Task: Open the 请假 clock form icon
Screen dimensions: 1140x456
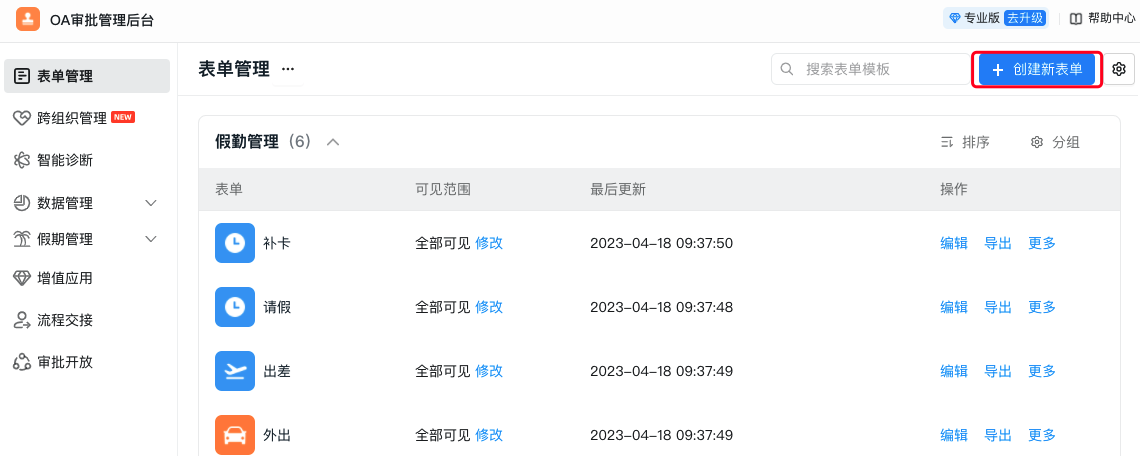Action: [x=235, y=307]
